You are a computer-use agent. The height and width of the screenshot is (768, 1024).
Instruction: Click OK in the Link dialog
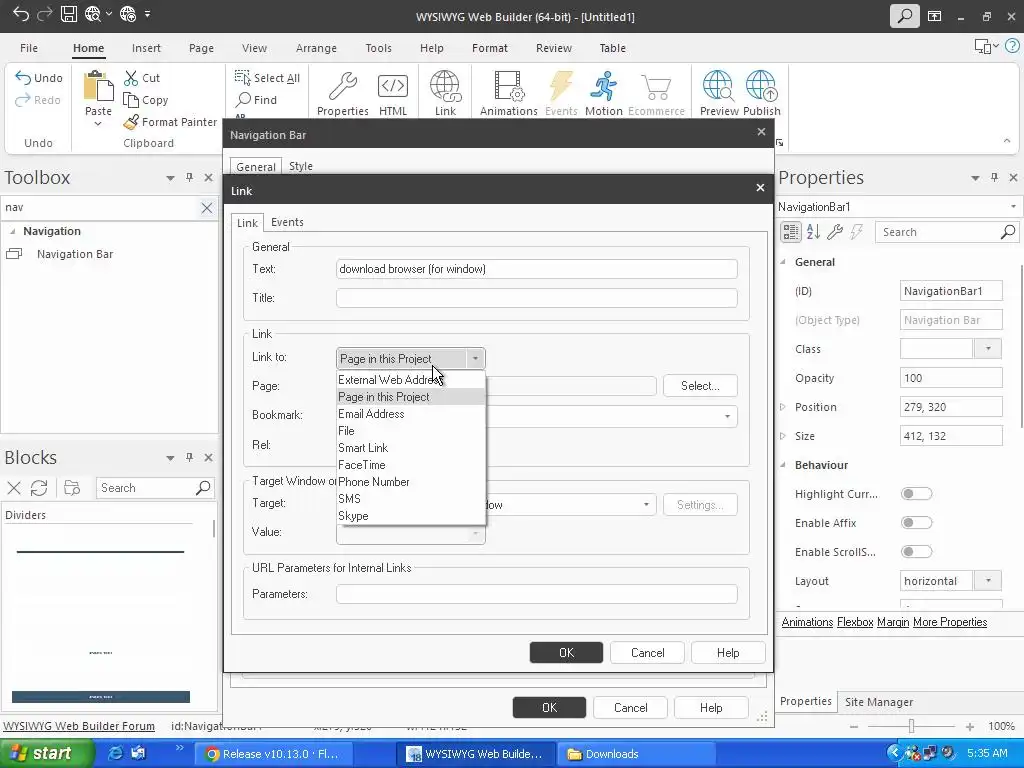tap(566, 652)
